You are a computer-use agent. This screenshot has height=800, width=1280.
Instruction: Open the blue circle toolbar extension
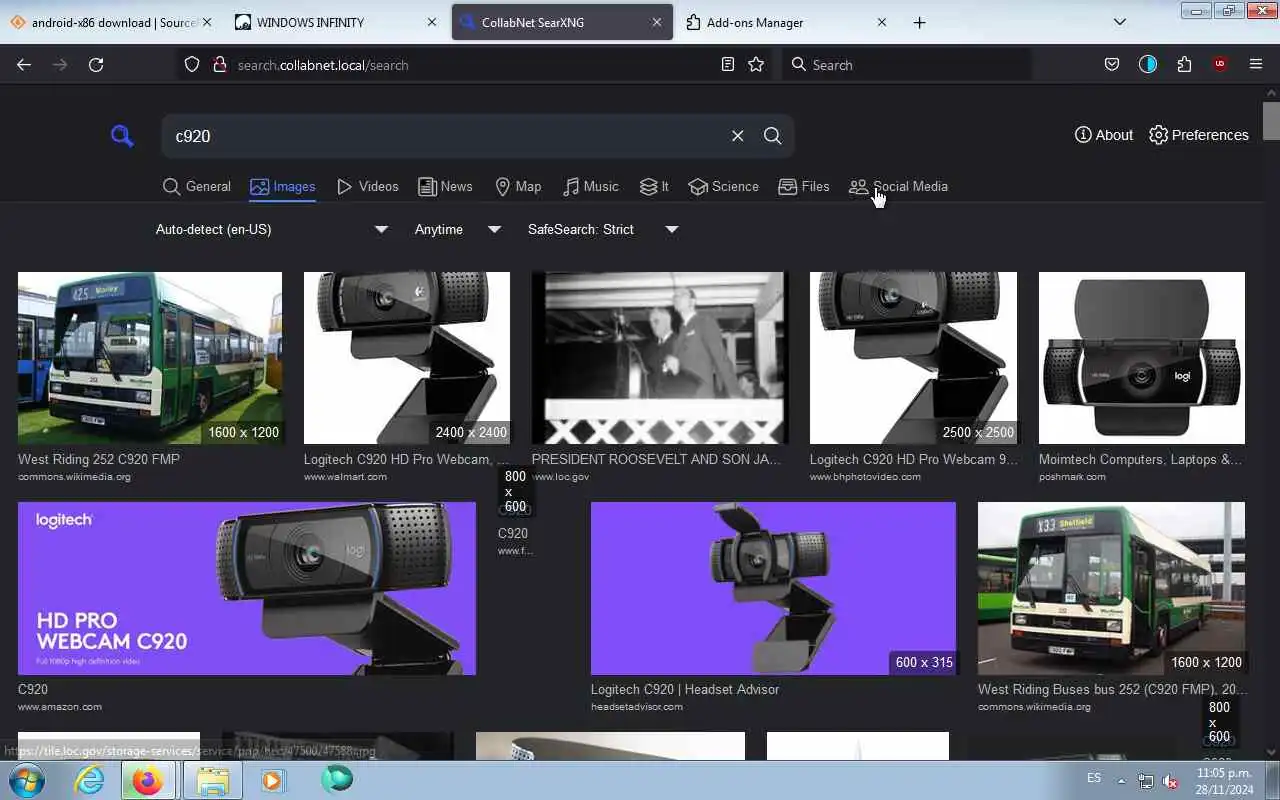[1148, 64]
